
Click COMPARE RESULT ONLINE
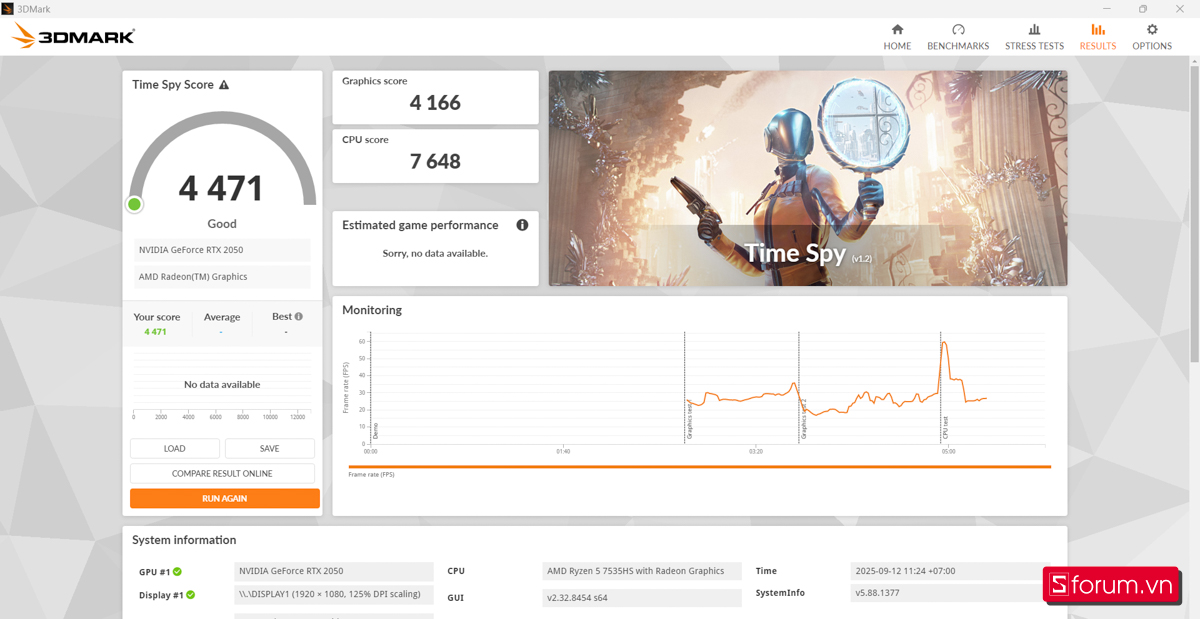click(x=222, y=474)
